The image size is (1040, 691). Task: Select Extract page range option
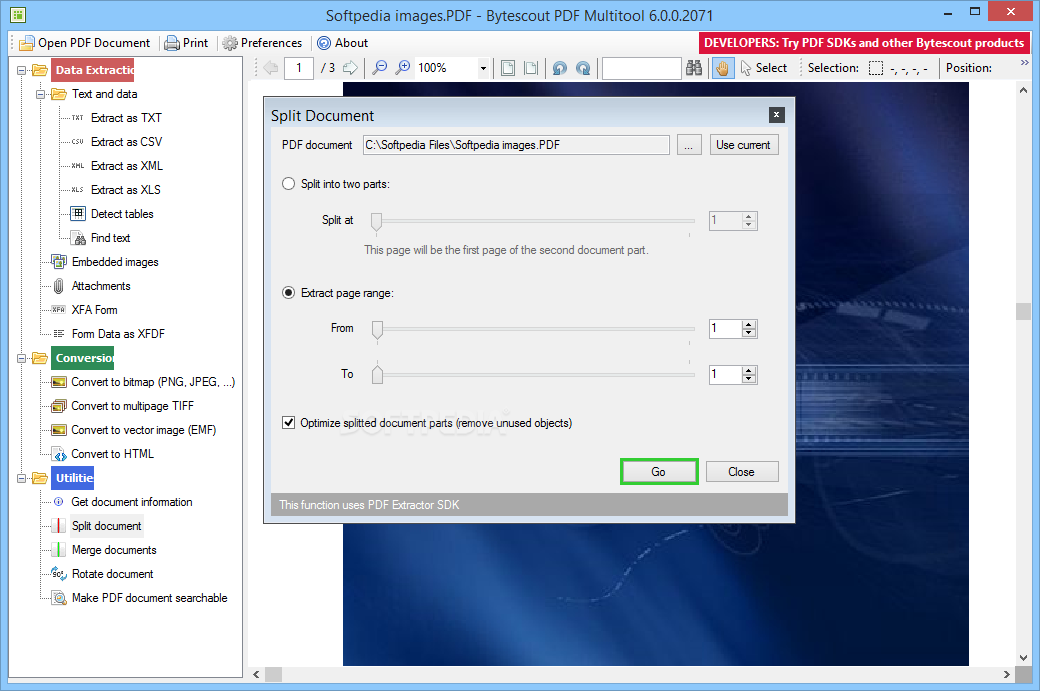click(289, 292)
